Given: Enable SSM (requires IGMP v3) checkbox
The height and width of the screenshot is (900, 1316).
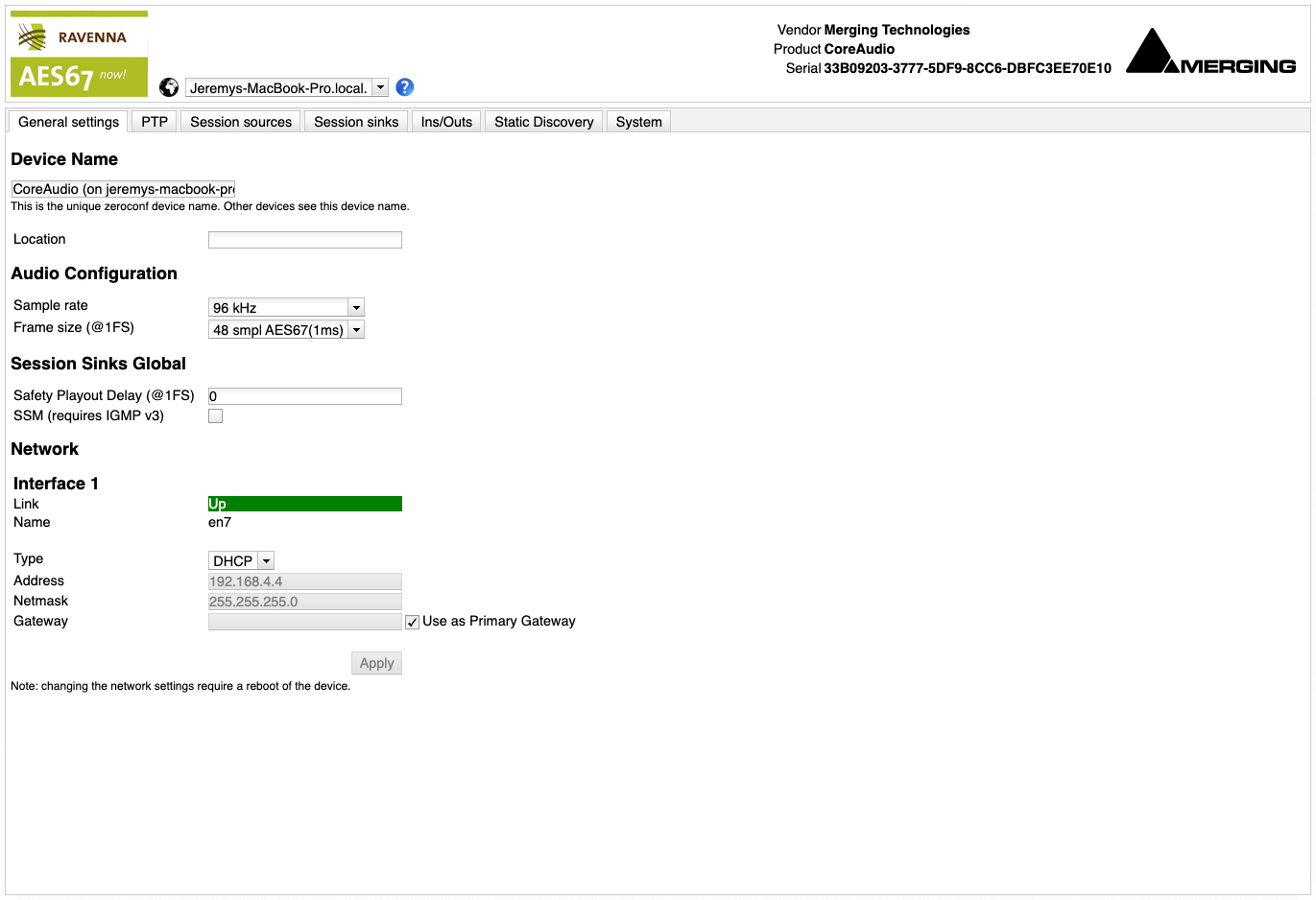Looking at the screenshot, I should click(216, 416).
